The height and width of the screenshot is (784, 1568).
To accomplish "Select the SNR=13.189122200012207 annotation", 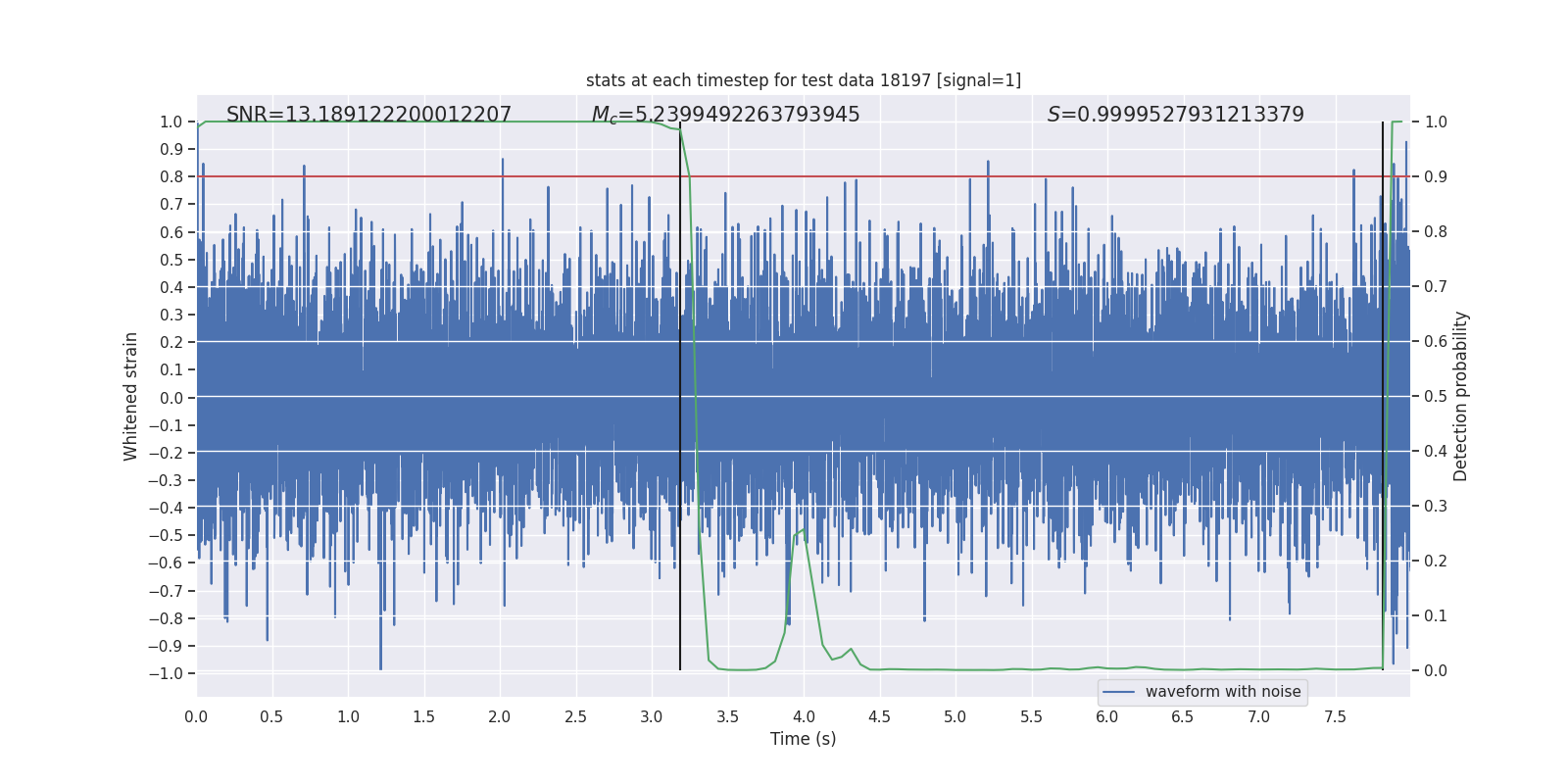I will click(368, 115).
